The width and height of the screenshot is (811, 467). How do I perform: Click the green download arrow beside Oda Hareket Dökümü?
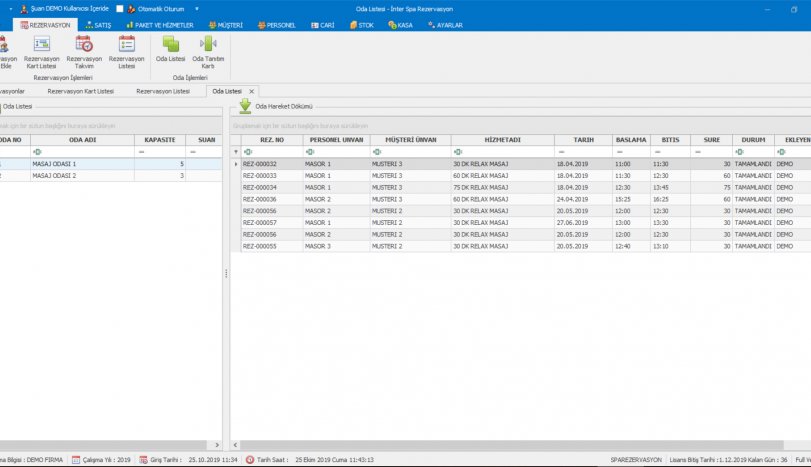point(245,106)
